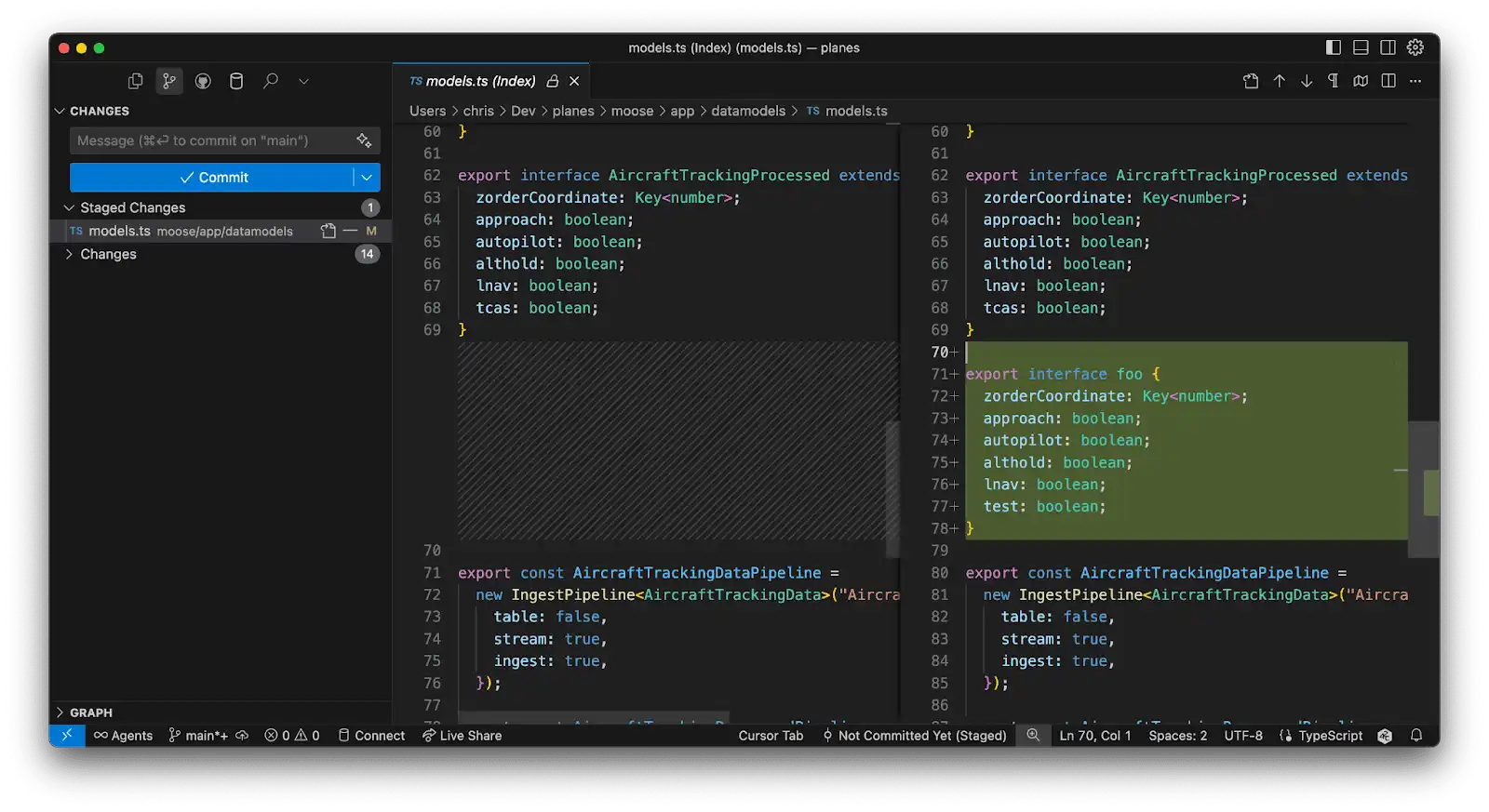Click the diff overview ruler green marker
The image size is (1489, 812).
1431,493
